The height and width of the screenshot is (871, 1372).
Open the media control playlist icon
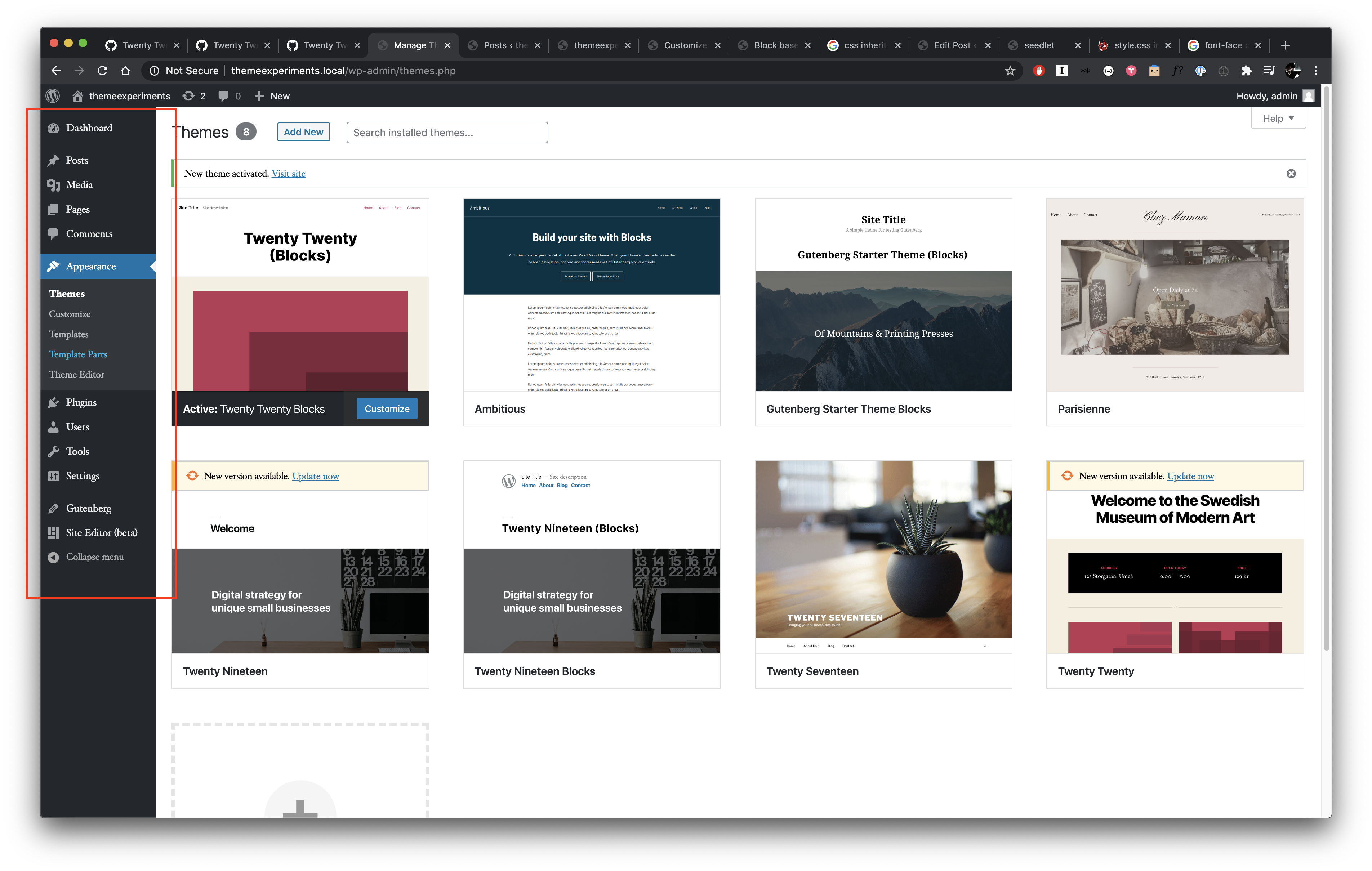point(1269,71)
